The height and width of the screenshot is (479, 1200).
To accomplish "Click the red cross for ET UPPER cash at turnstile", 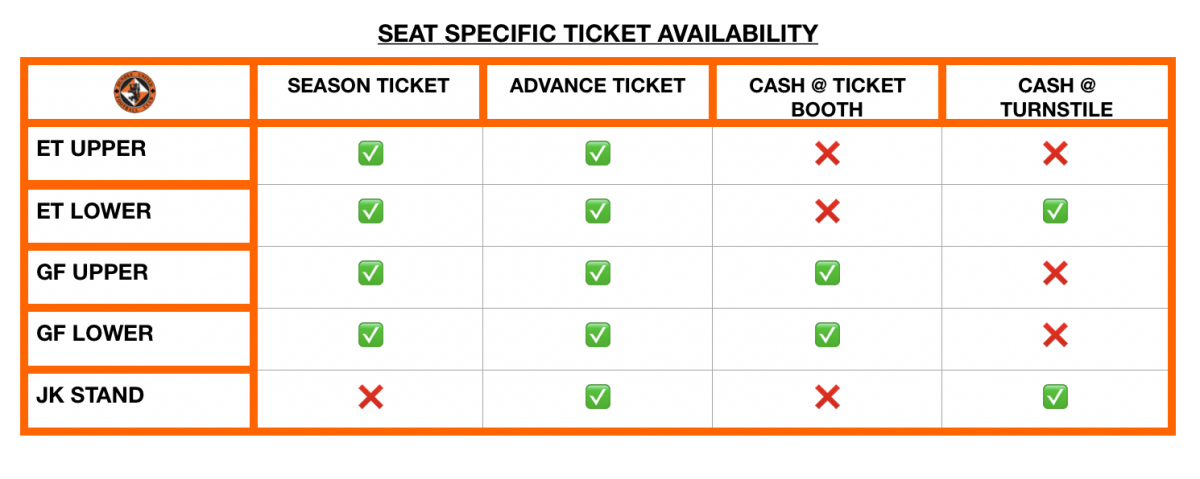I will click(x=1055, y=153).
